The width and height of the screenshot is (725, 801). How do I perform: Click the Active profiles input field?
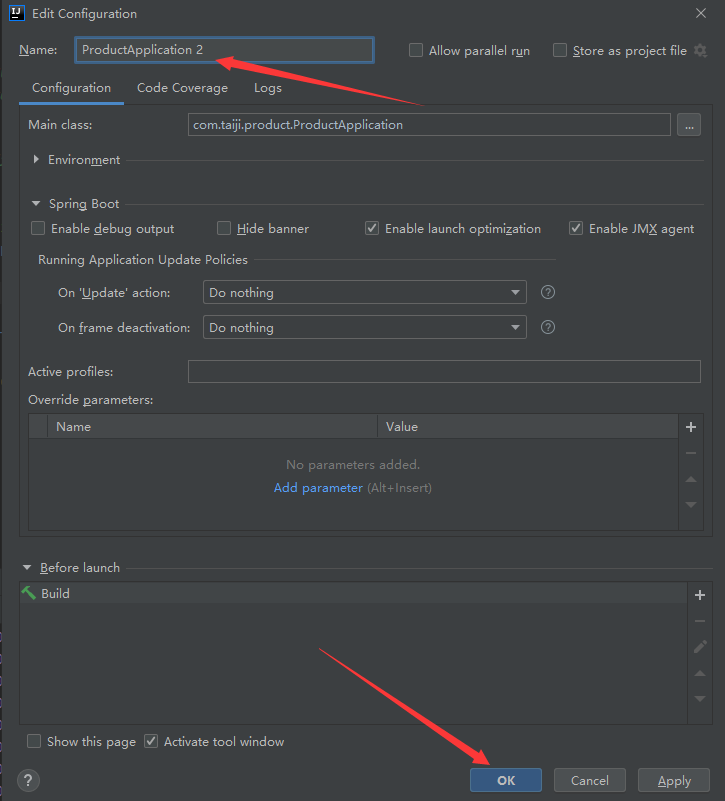[444, 372]
